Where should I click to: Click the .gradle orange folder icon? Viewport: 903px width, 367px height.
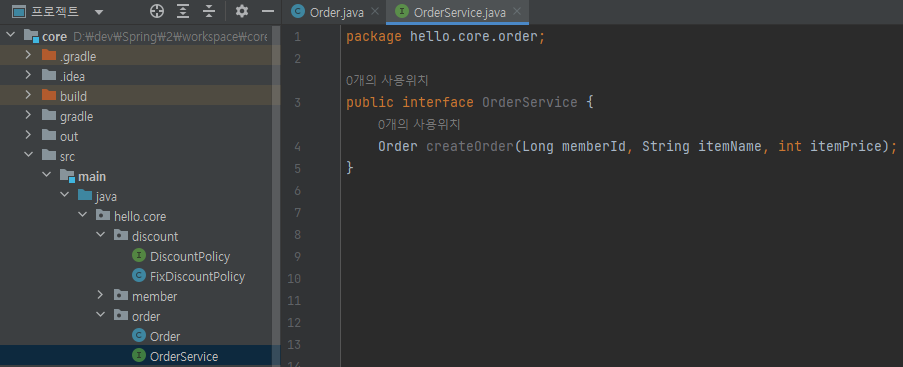pos(49,55)
